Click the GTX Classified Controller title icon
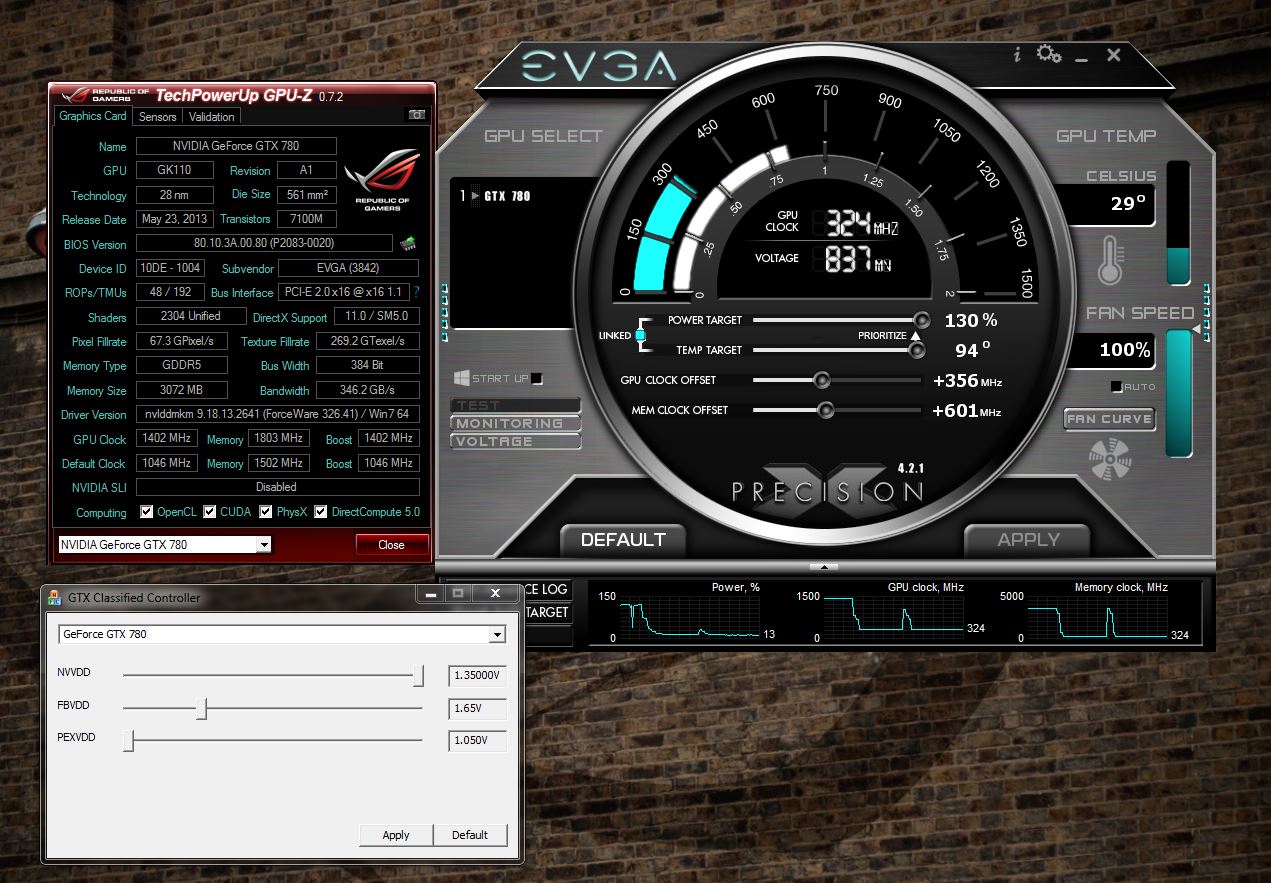1271x883 pixels. tap(55, 597)
